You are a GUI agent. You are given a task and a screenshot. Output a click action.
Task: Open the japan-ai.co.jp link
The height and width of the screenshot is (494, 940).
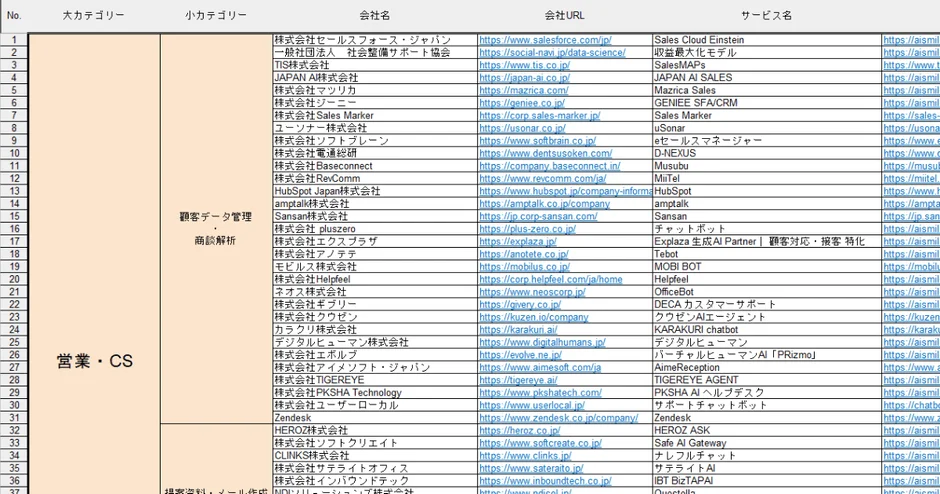(x=524, y=78)
